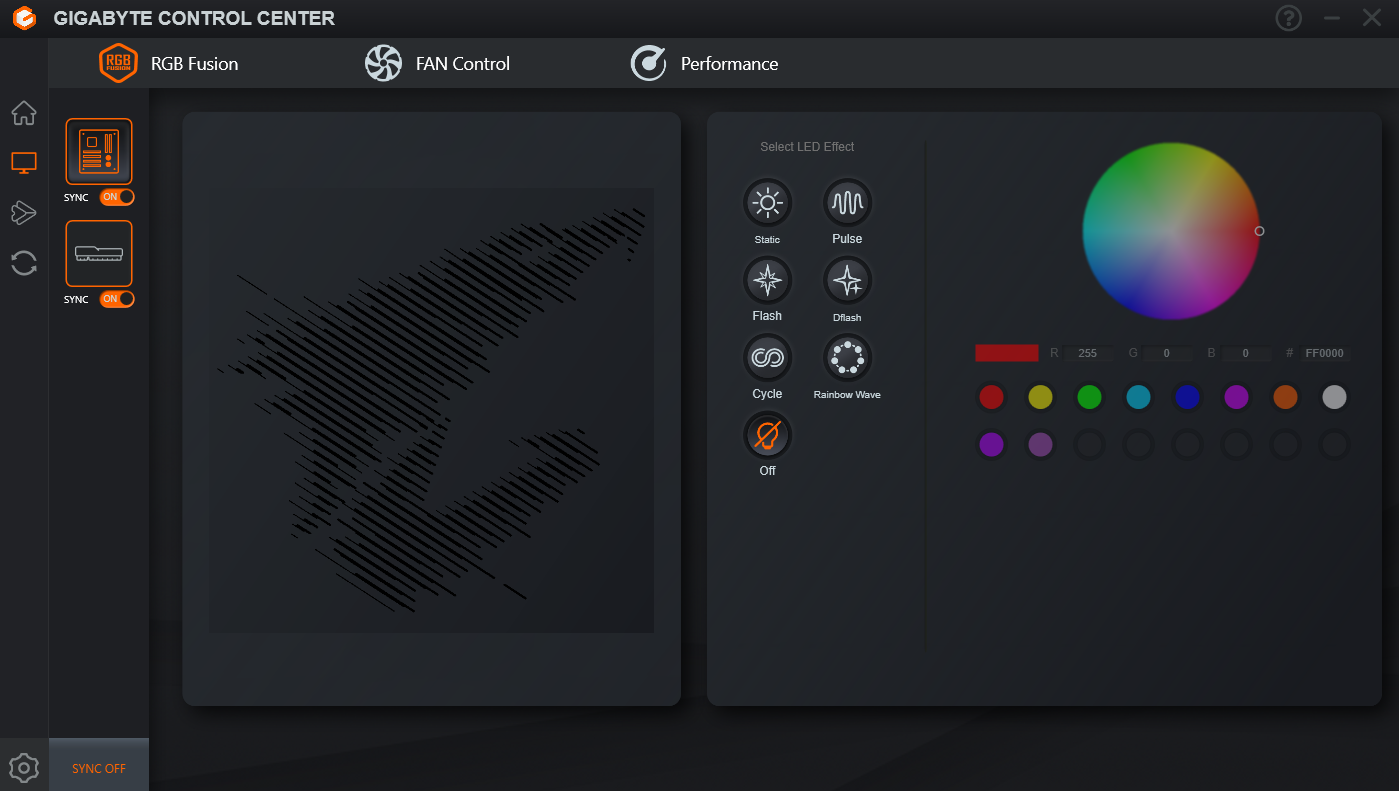Viewport: 1399px width, 791px height.
Task: Close the Gigabyte Control Center window
Action: tap(1372, 18)
